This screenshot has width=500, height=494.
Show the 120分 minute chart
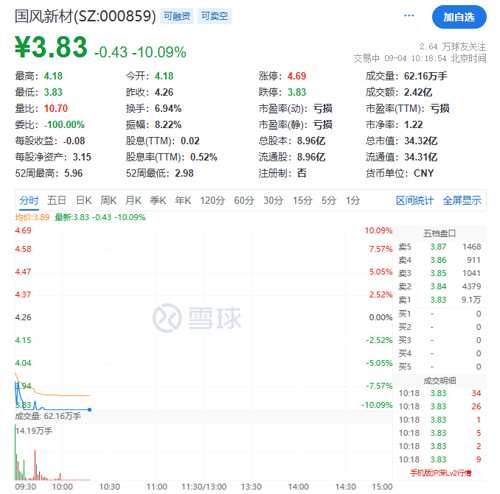click(212, 200)
